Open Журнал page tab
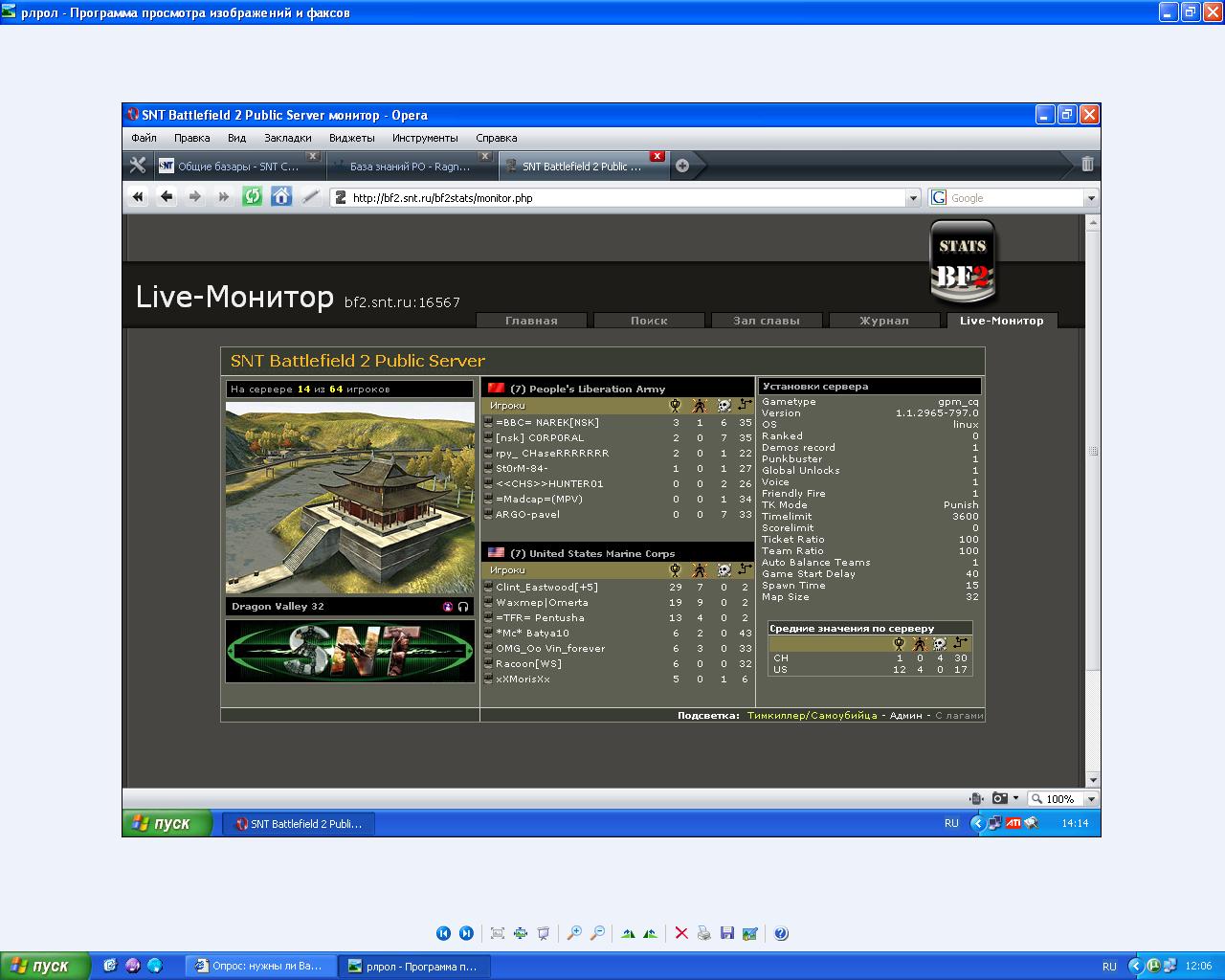The image size is (1225, 980). (x=884, y=321)
